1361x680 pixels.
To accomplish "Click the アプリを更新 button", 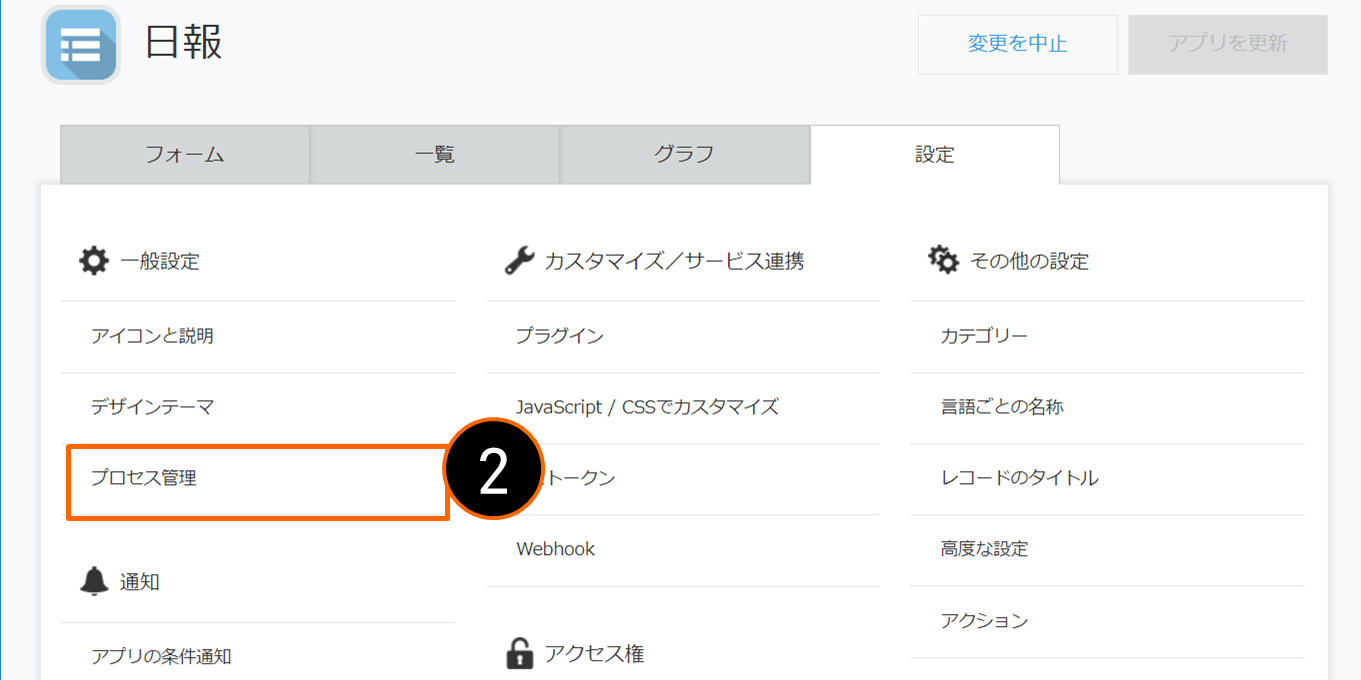I will tap(1227, 44).
